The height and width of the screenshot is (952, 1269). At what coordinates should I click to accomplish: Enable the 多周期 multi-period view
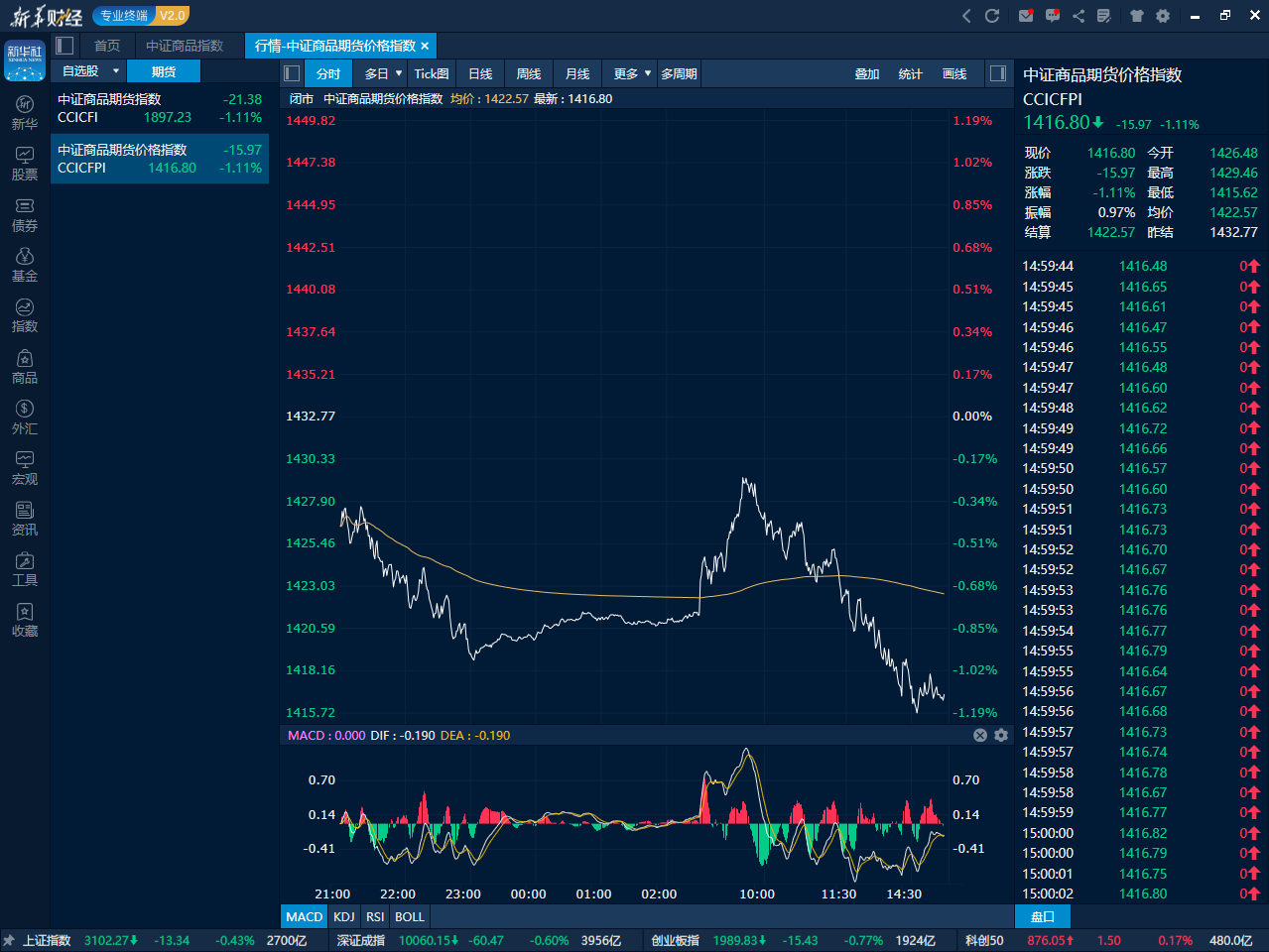tap(679, 72)
